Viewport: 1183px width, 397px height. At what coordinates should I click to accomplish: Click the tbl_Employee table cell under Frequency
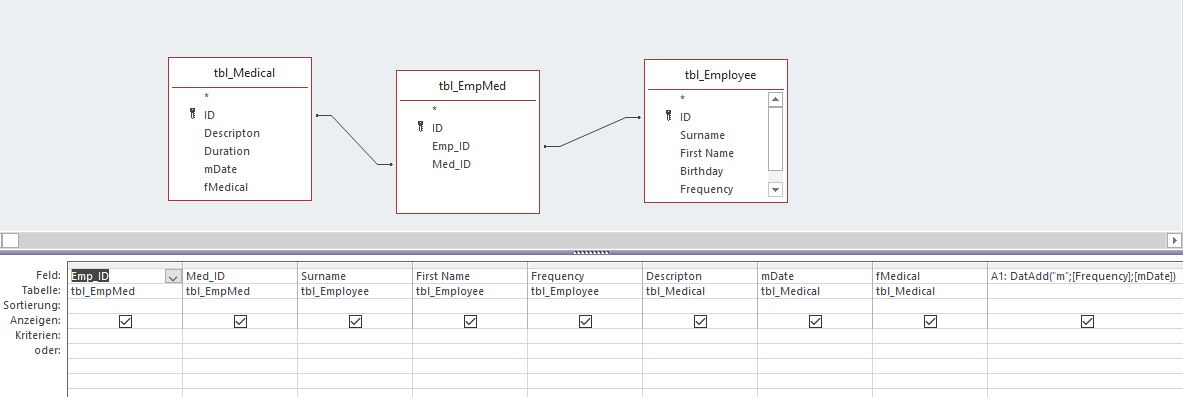click(x=585, y=291)
